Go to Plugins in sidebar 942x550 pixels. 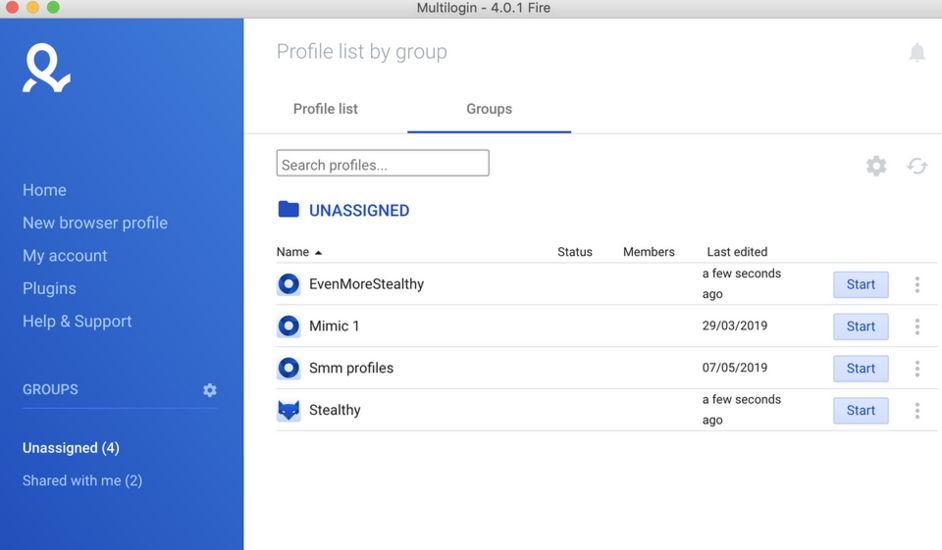coord(49,288)
